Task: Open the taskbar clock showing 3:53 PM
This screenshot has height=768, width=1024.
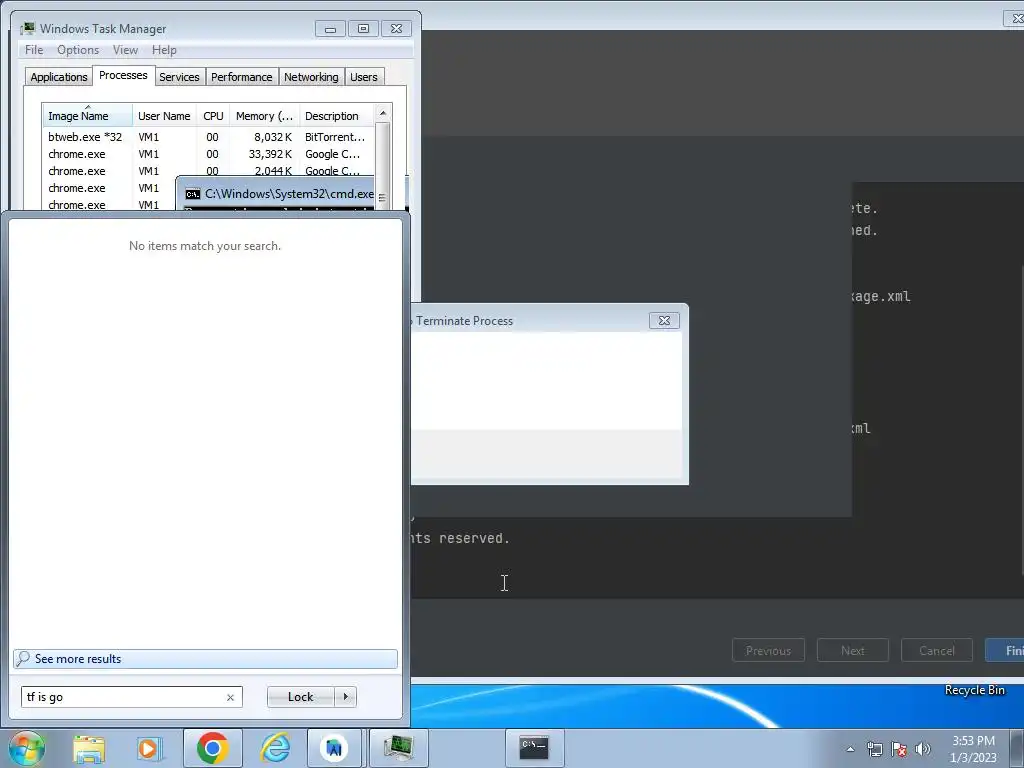Action: (x=973, y=749)
